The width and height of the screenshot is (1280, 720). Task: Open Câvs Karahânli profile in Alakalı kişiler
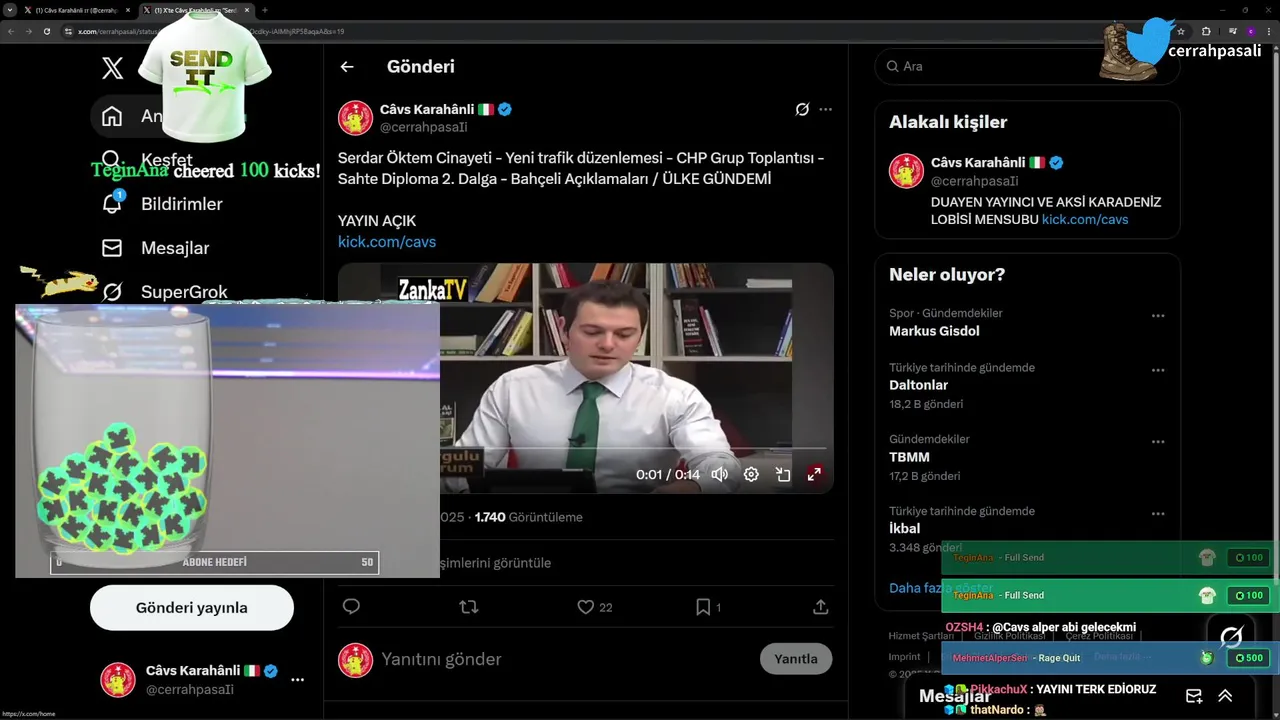[978, 162]
